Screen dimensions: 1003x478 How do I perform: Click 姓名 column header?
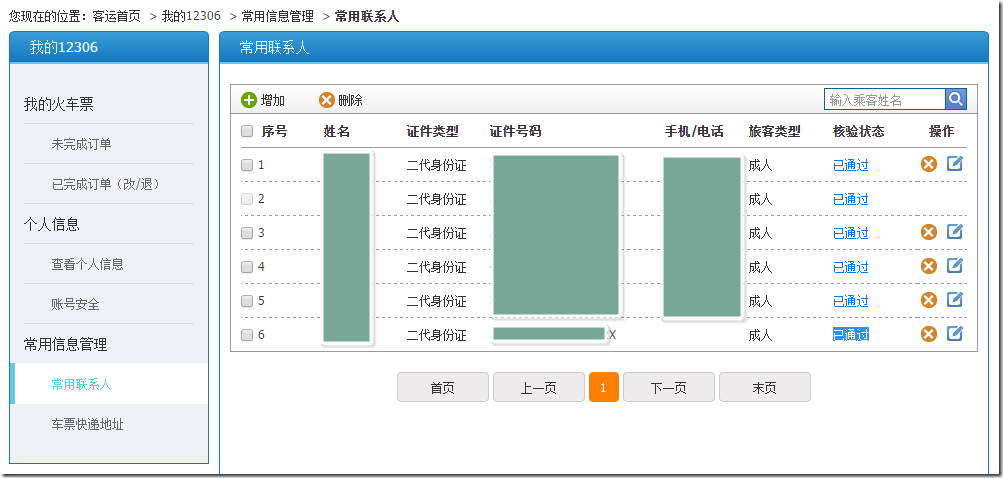click(337, 132)
